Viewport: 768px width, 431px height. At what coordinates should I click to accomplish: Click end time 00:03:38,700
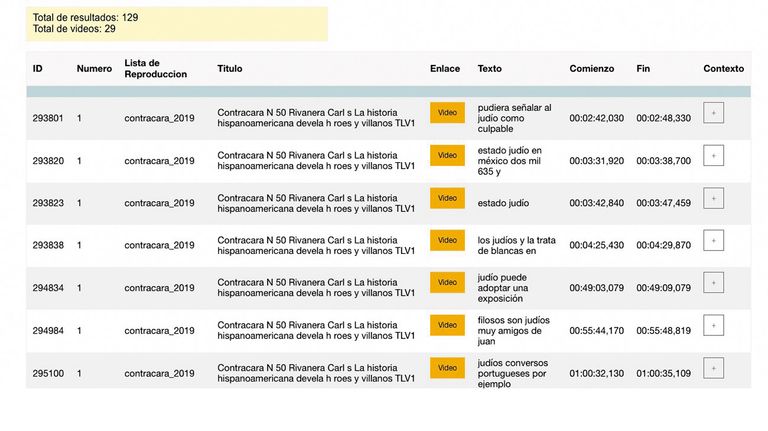pos(664,161)
